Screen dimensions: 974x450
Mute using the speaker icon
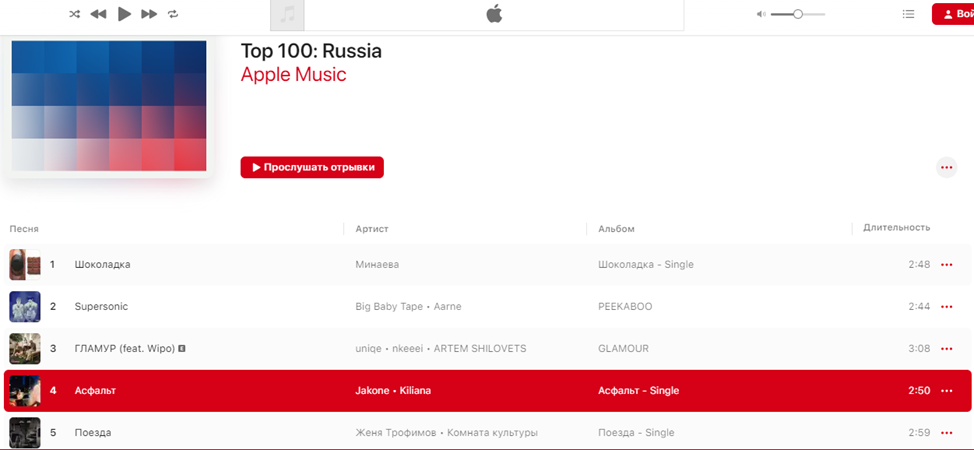point(761,14)
